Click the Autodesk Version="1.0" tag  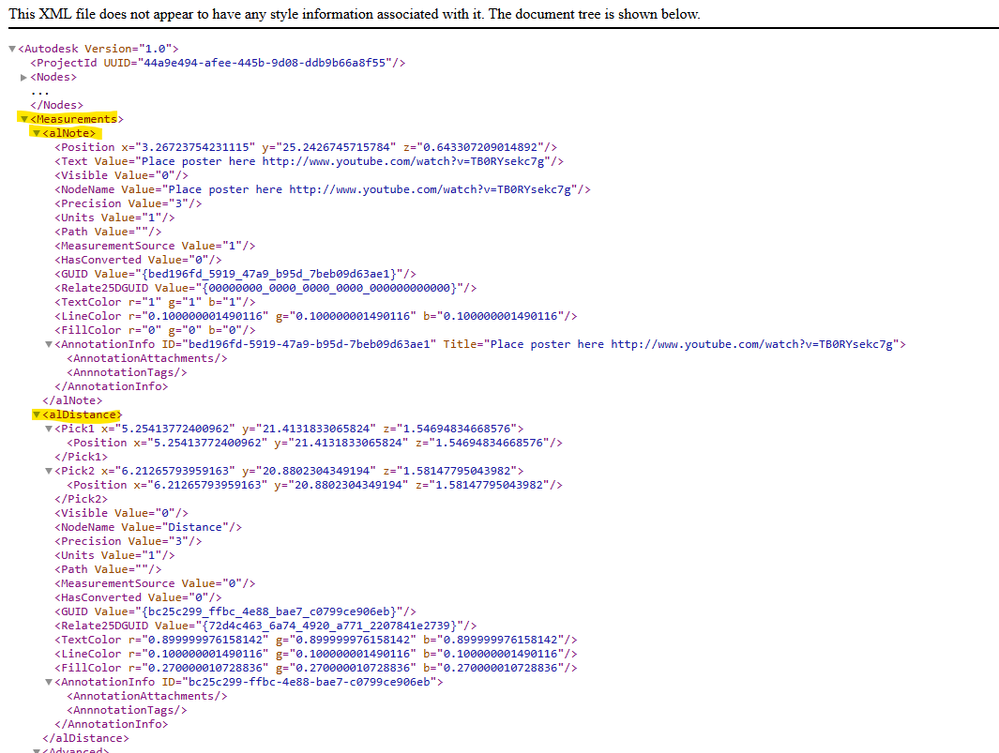click(x=98, y=49)
